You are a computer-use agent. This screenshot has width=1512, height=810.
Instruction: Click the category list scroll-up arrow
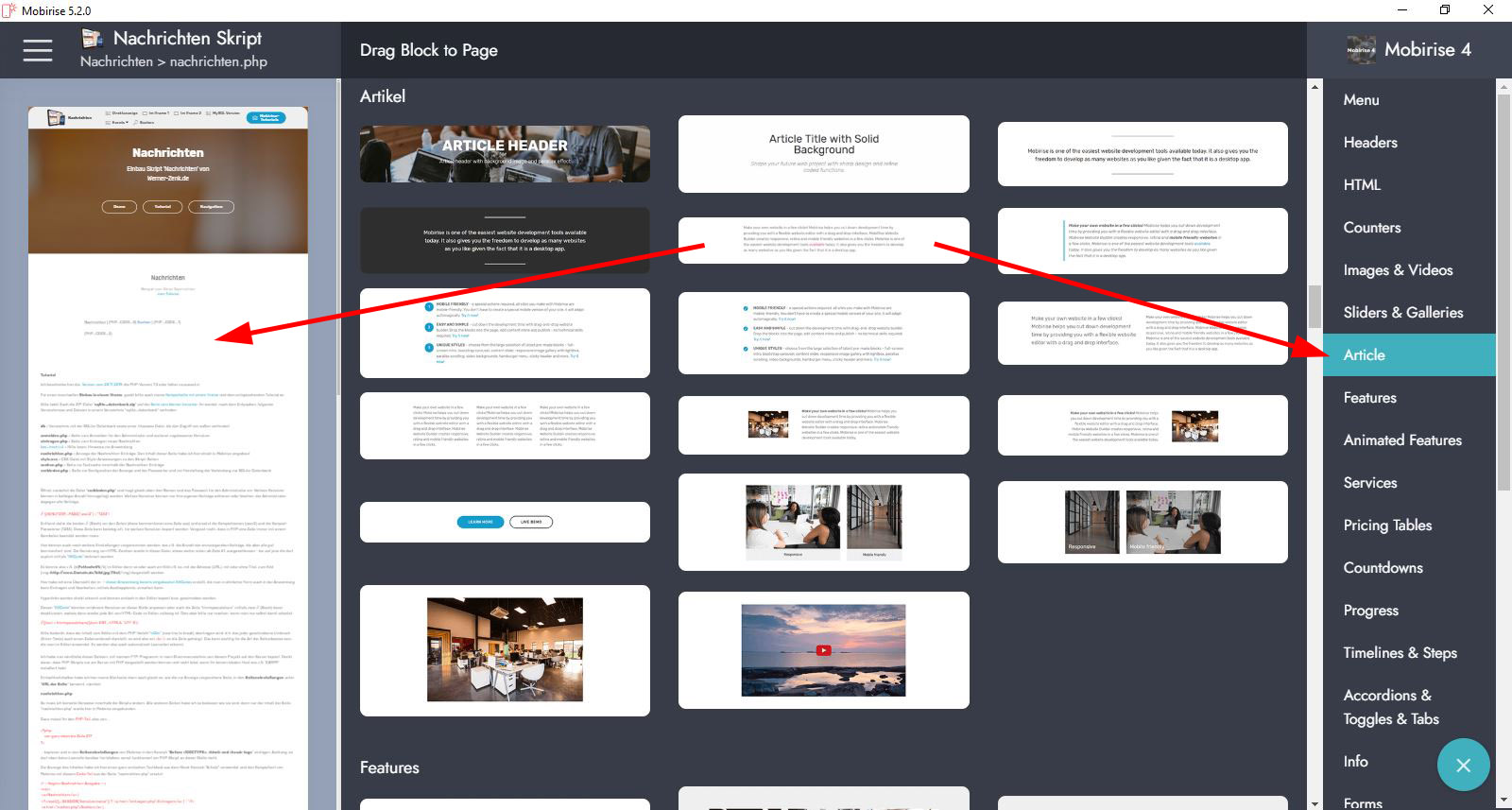pos(1503,87)
